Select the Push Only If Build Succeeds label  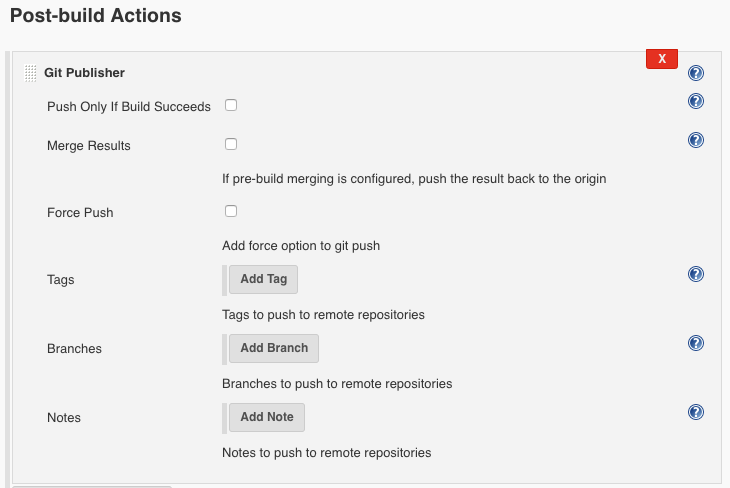[x=129, y=107]
